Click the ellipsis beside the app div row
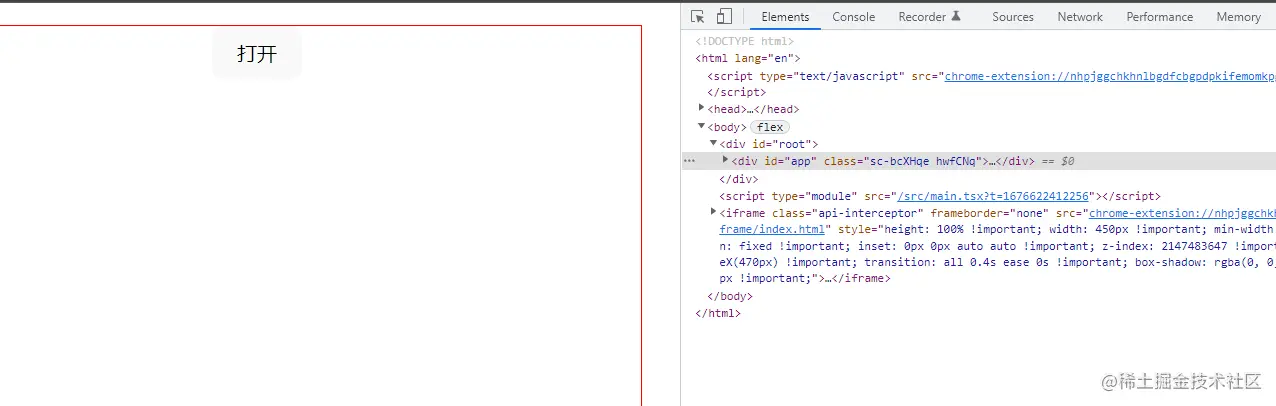Viewport: 1276px width, 406px height. [689, 161]
